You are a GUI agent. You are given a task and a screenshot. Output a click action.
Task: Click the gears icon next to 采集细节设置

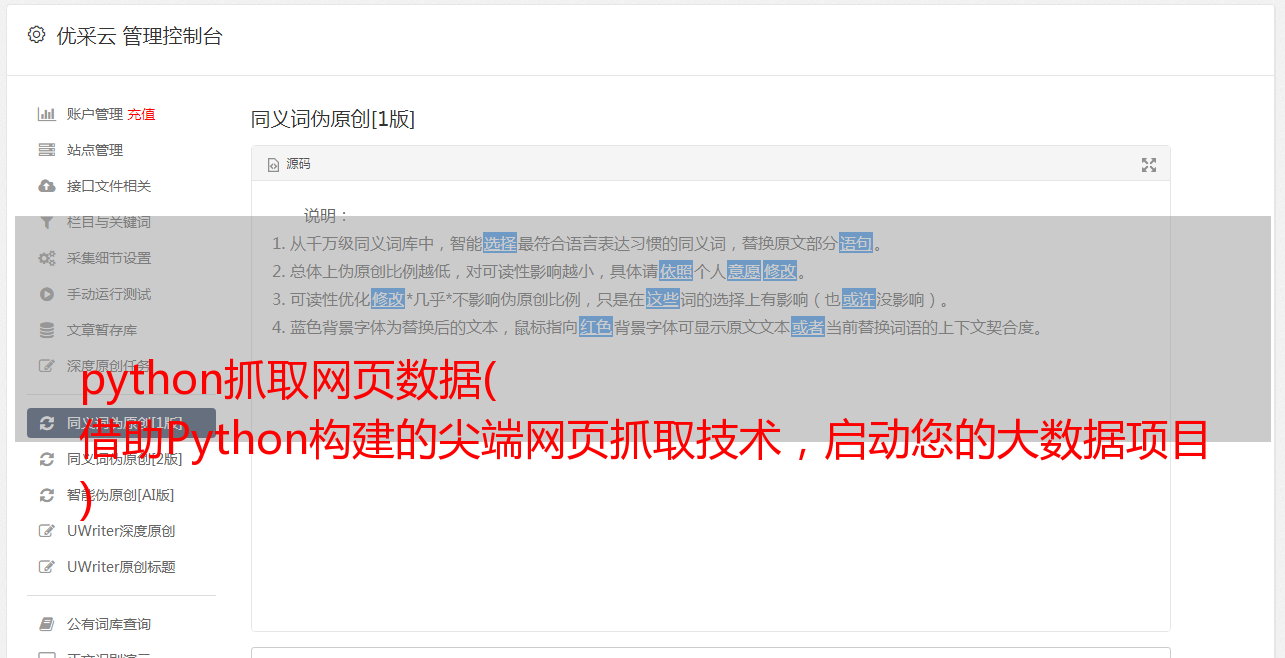point(46,258)
